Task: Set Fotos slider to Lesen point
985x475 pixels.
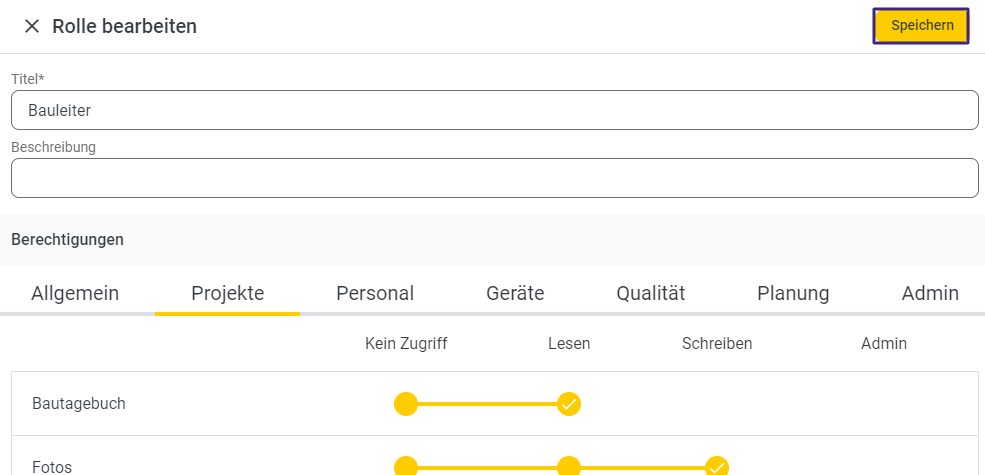Action: point(569,467)
